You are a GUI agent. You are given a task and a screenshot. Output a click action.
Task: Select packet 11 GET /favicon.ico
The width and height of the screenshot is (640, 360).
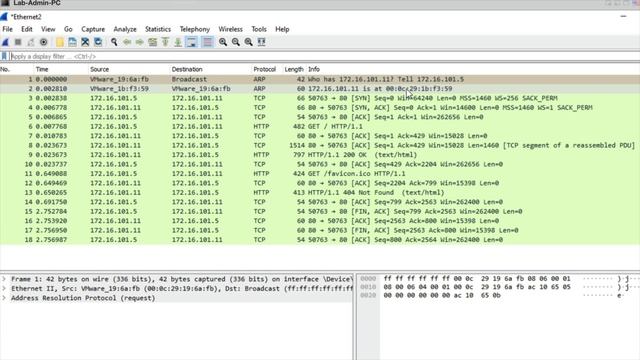[320, 173]
